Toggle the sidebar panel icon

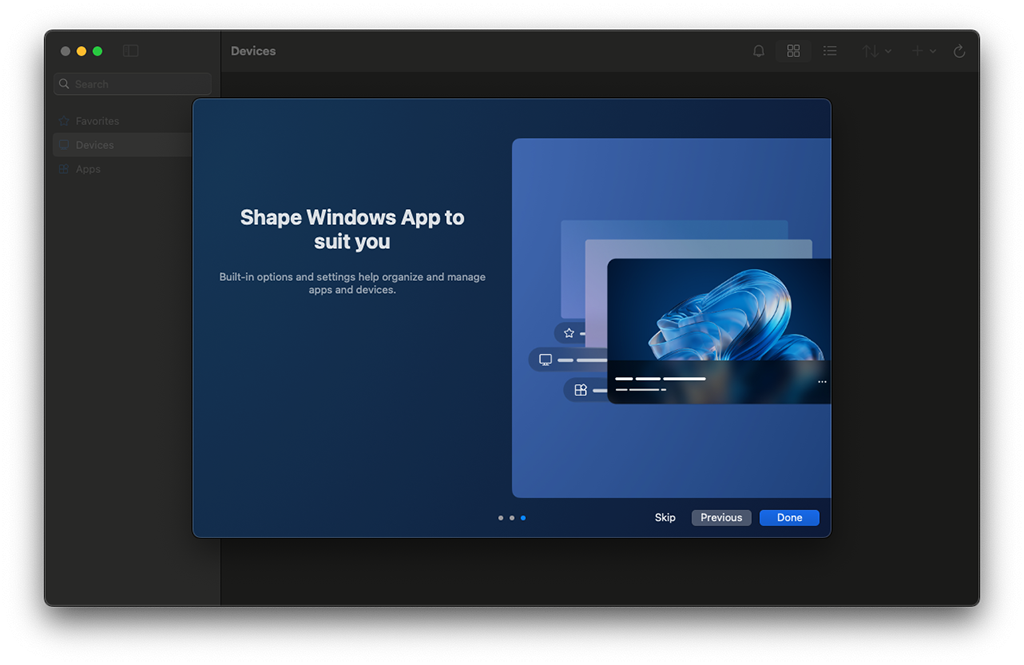click(x=131, y=51)
